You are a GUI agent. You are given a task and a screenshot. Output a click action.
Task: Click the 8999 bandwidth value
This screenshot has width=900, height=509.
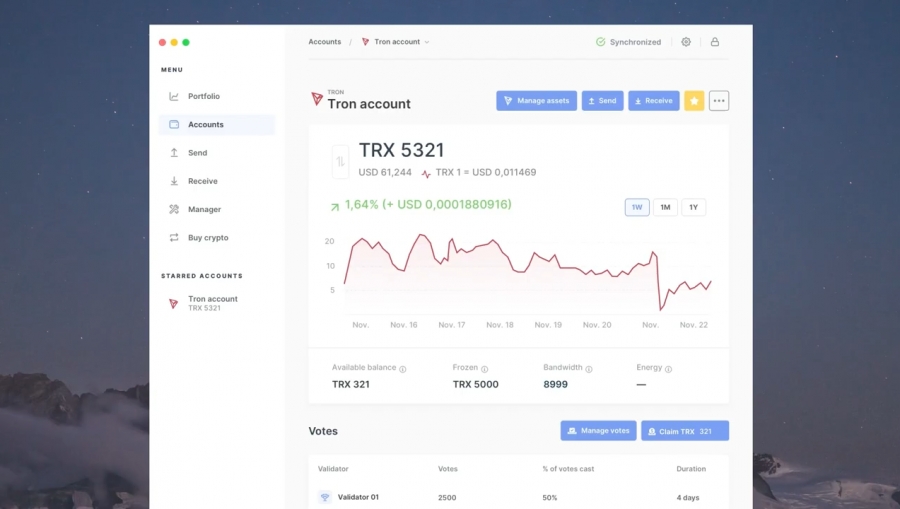click(x=556, y=384)
